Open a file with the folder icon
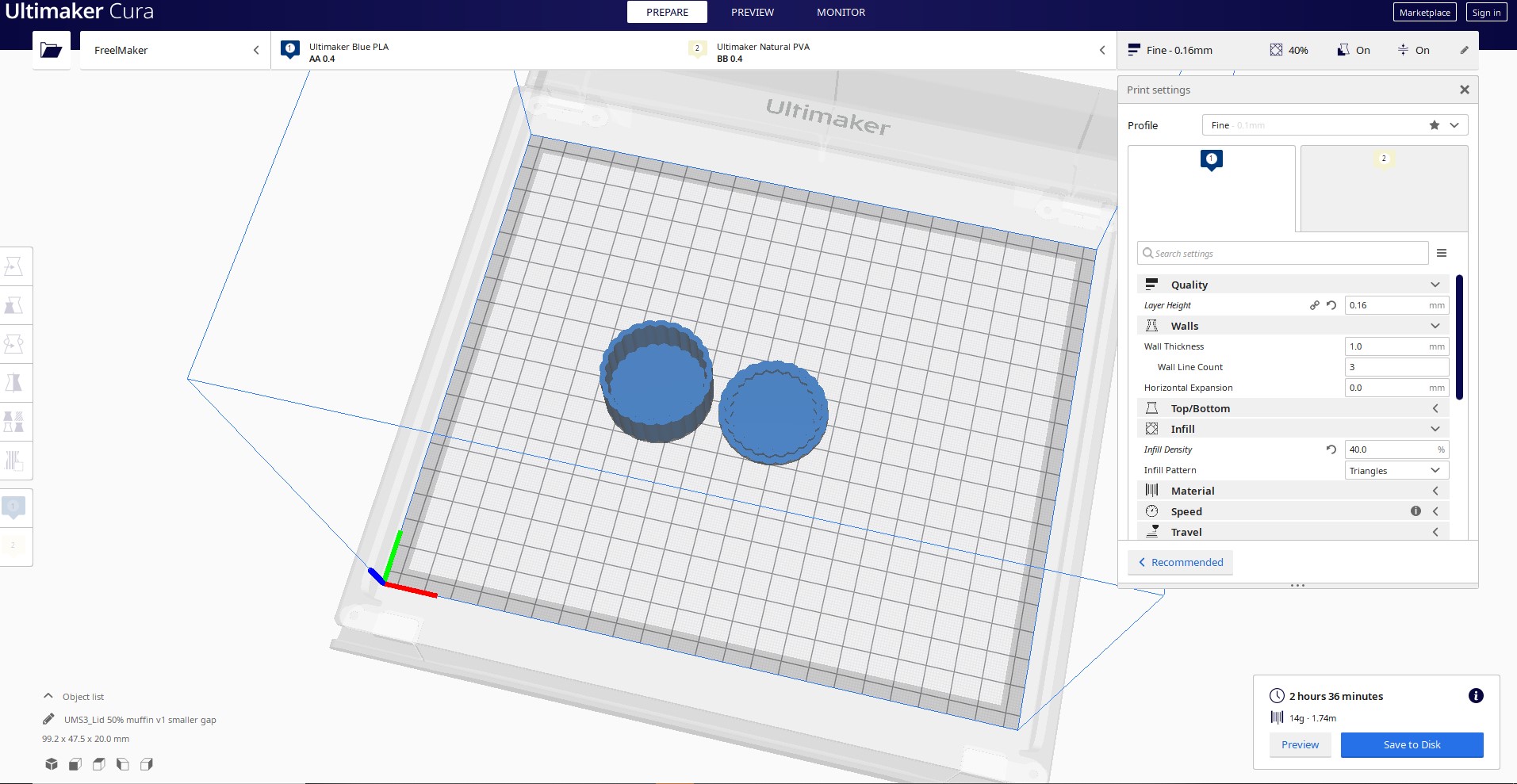 (52, 50)
